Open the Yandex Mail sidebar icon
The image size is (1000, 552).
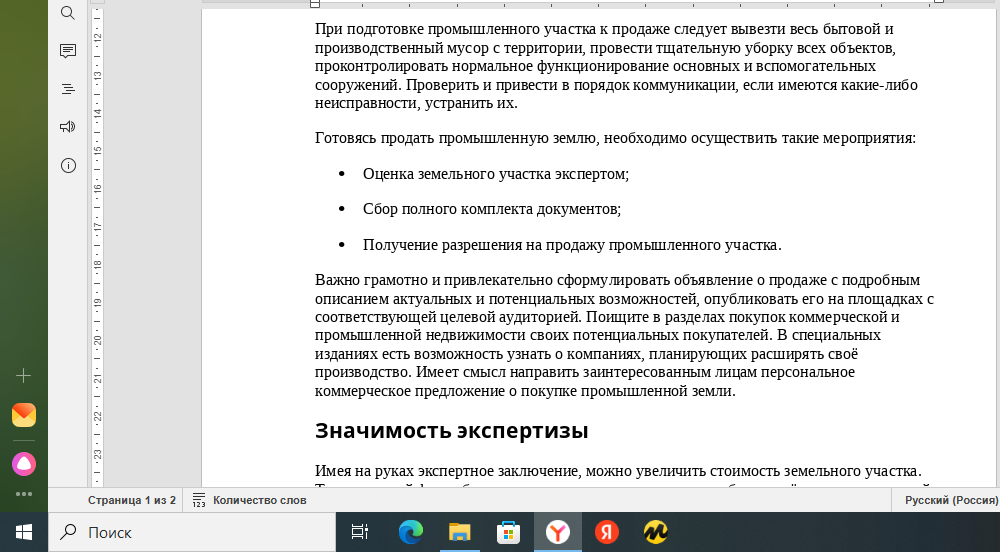[24, 415]
